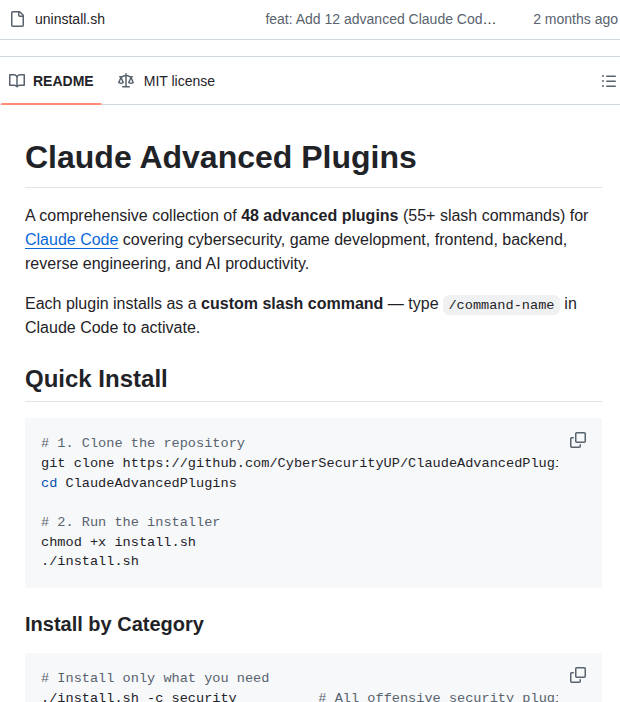The image size is (620, 702).
Task: Click the 'chmod +x install.sh' line
Action: tap(119, 542)
